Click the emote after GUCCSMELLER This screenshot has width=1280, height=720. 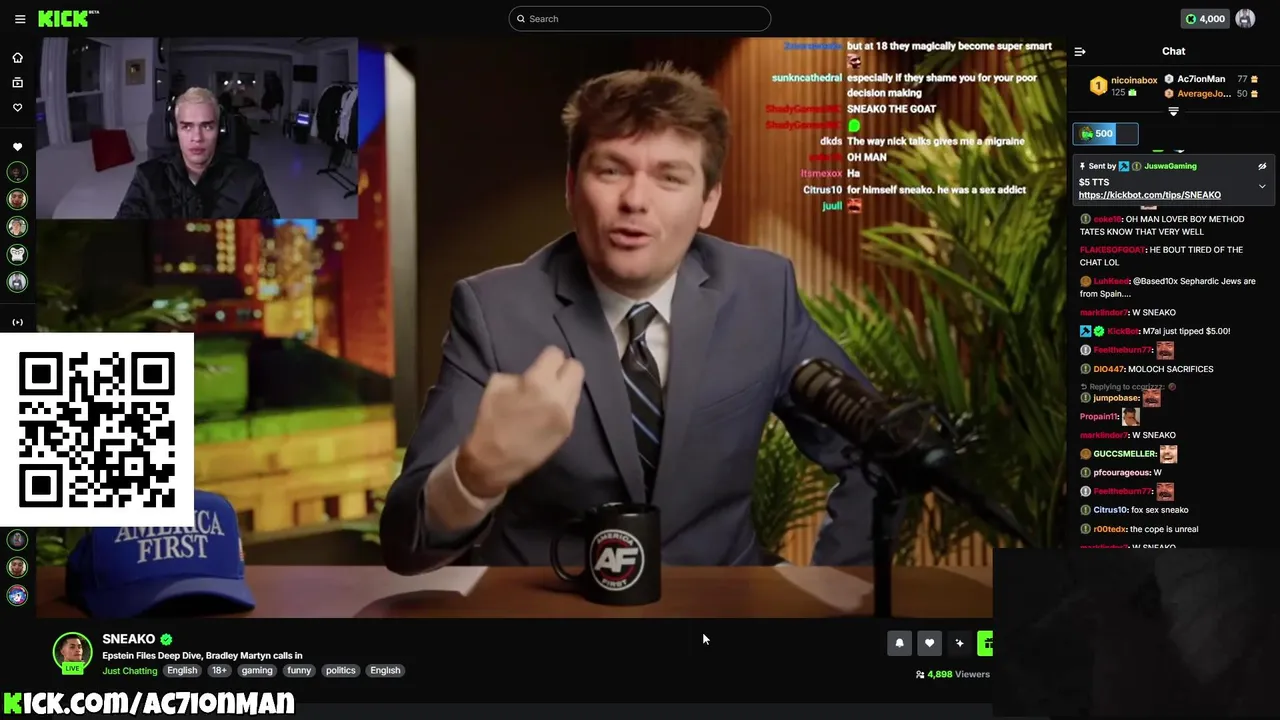coord(1168,454)
